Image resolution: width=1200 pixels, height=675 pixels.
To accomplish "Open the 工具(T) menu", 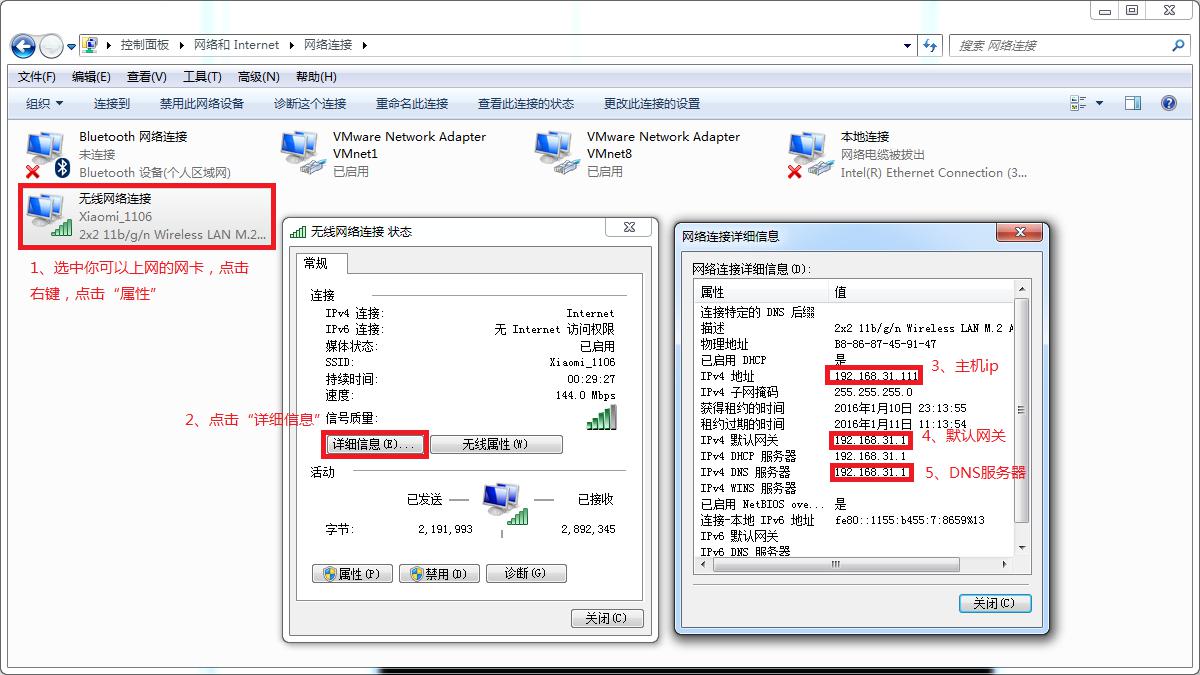I will pyautogui.click(x=202, y=77).
